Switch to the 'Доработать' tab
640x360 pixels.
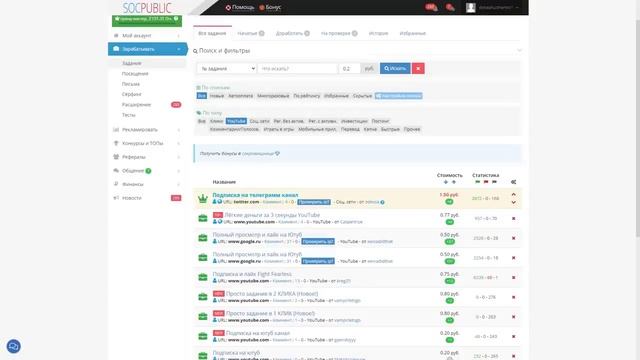click(x=293, y=33)
